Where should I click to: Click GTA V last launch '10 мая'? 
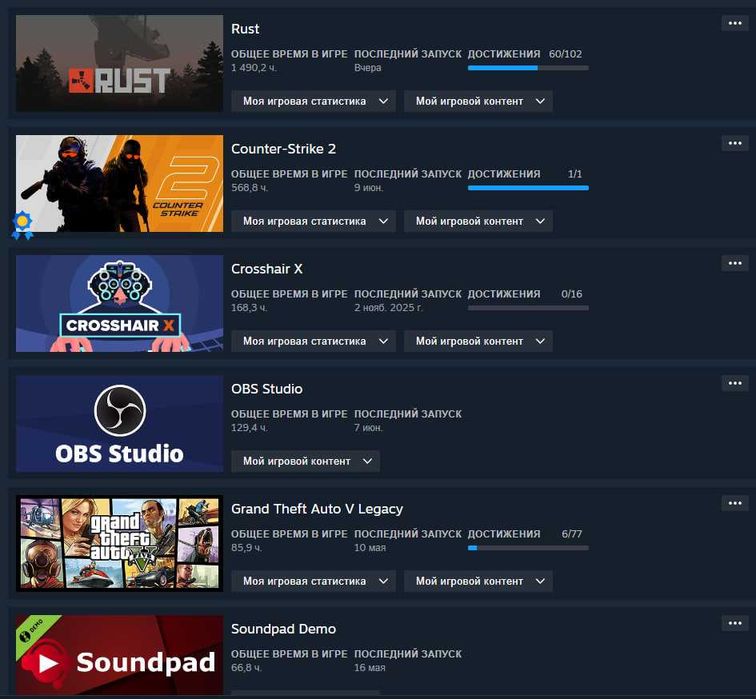tap(370, 548)
